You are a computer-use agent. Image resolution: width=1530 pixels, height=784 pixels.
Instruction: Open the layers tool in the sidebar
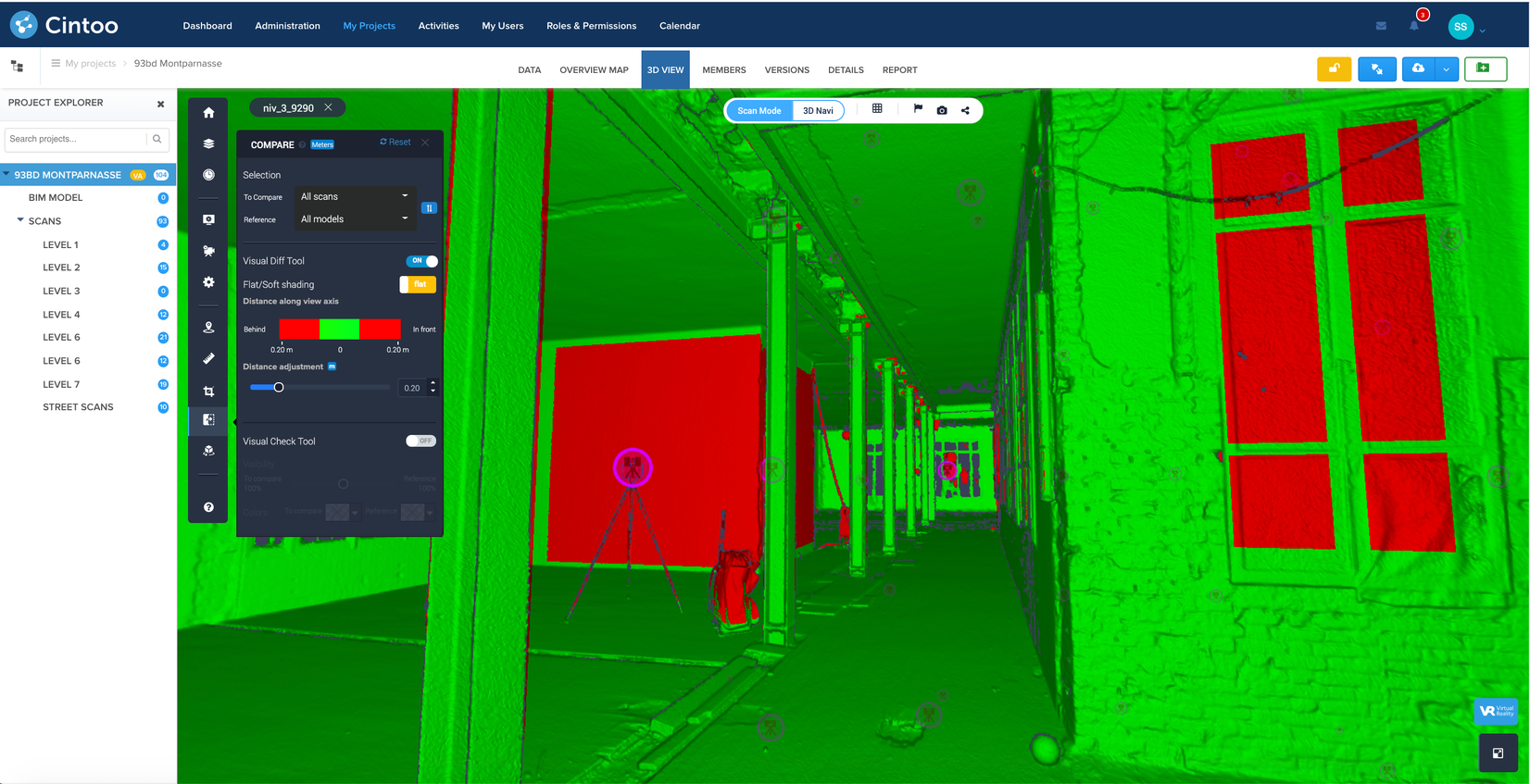pyautogui.click(x=208, y=143)
